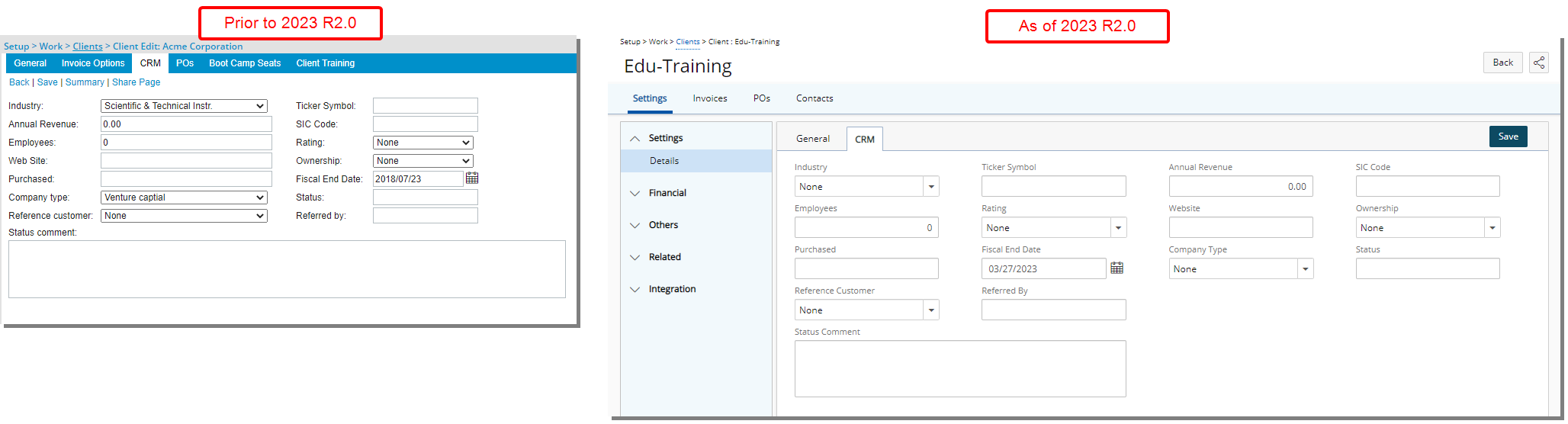The height and width of the screenshot is (424, 1568).
Task: Open calendar picker beside 03/27/2023 date
Action: [1117, 268]
